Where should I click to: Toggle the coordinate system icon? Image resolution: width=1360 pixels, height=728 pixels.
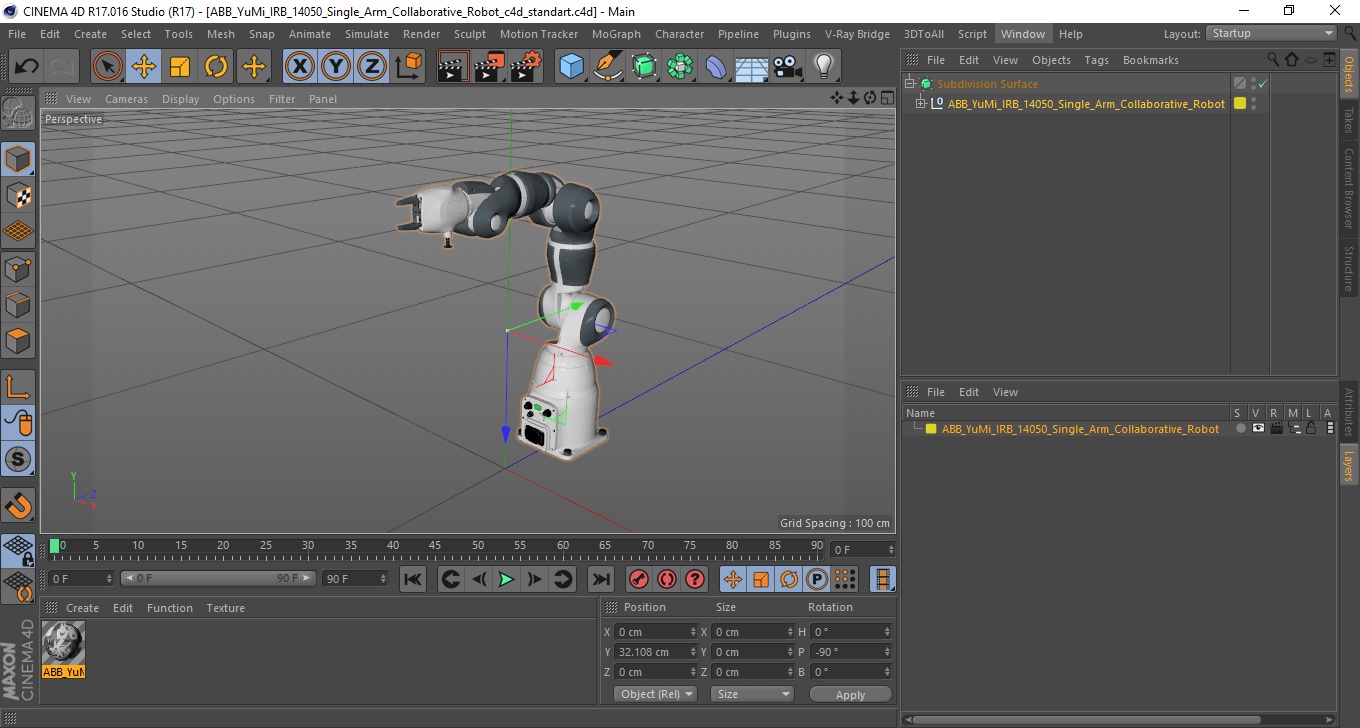click(x=408, y=67)
